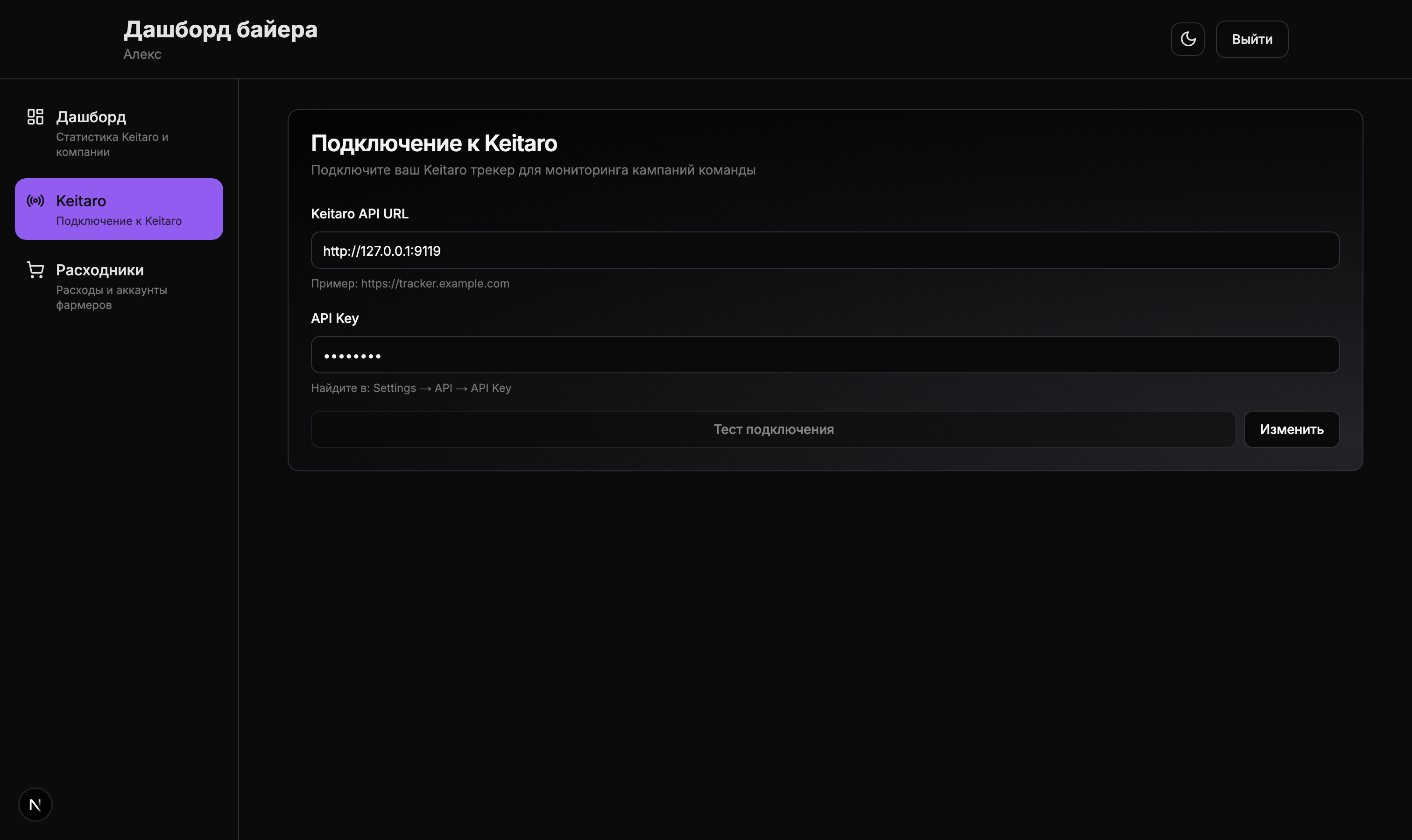Viewport: 1412px width, 840px height.
Task: Click the Дашборд байера title
Action: click(x=220, y=29)
